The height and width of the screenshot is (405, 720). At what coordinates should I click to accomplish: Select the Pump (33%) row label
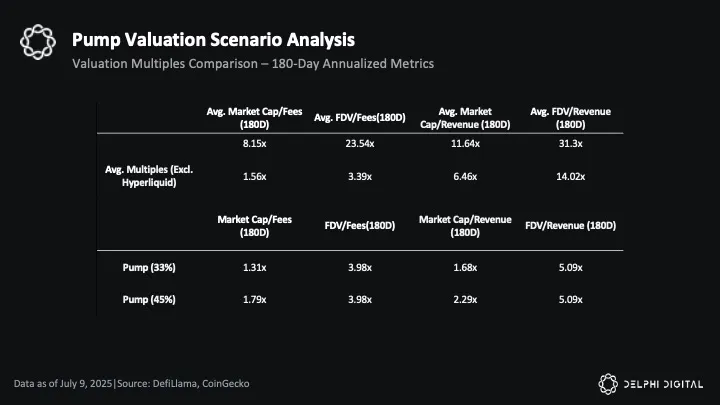coord(148,267)
